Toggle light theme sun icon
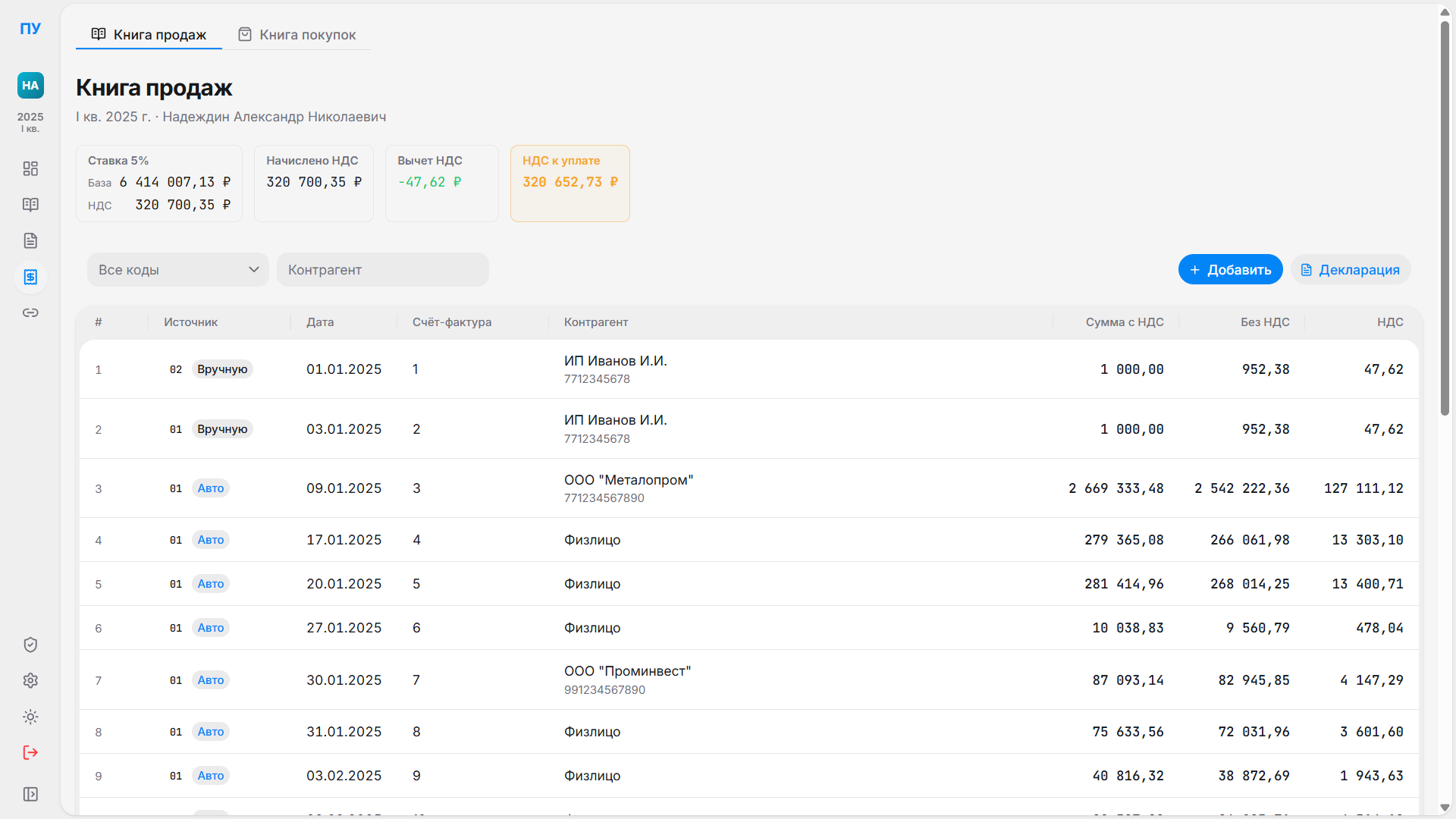The height and width of the screenshot is (819, 1456). [30, 717]
